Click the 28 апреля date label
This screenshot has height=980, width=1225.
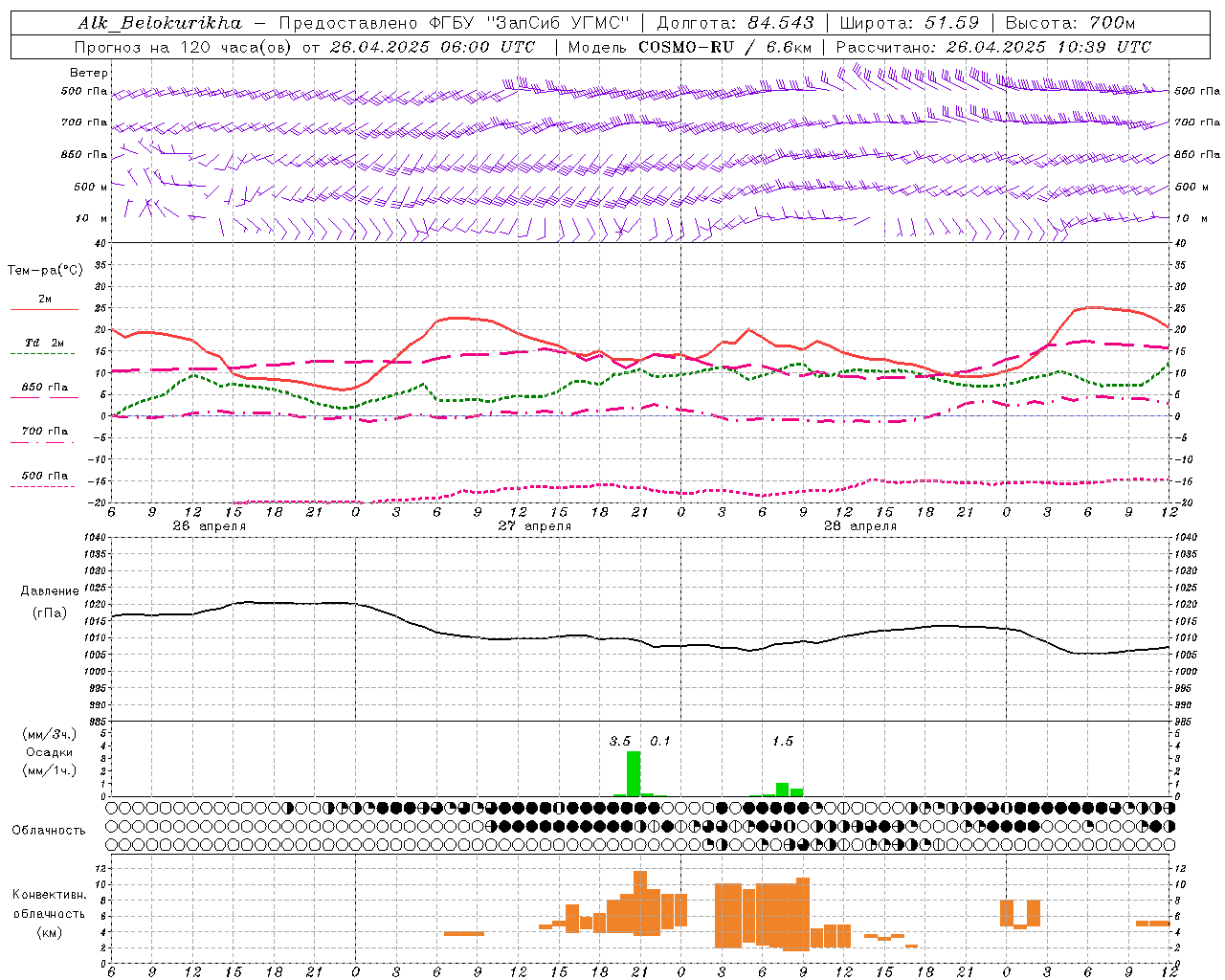860,526
